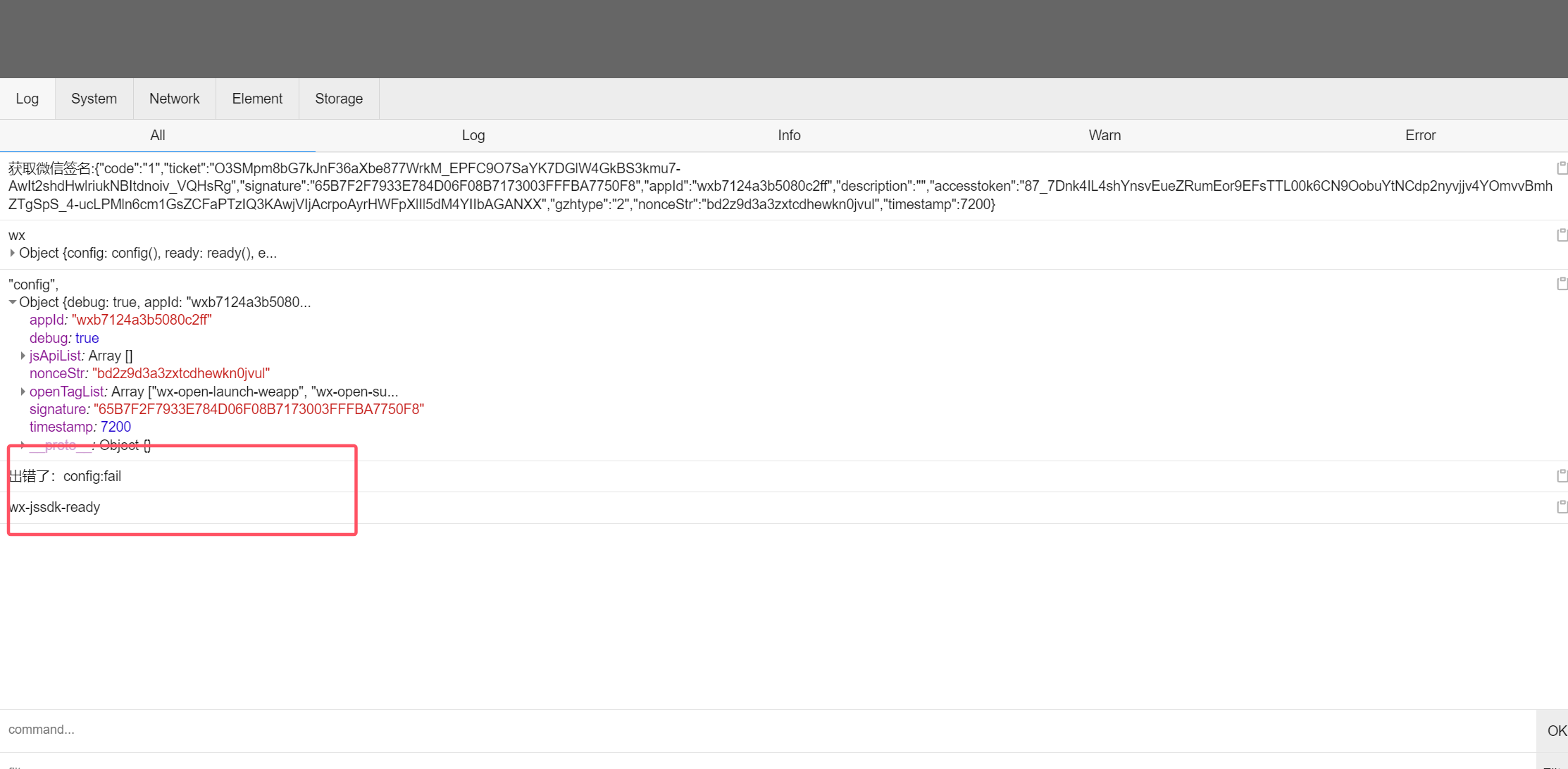Show only Info level logs
Screen dimensions: 1568x769
(789, 135)
